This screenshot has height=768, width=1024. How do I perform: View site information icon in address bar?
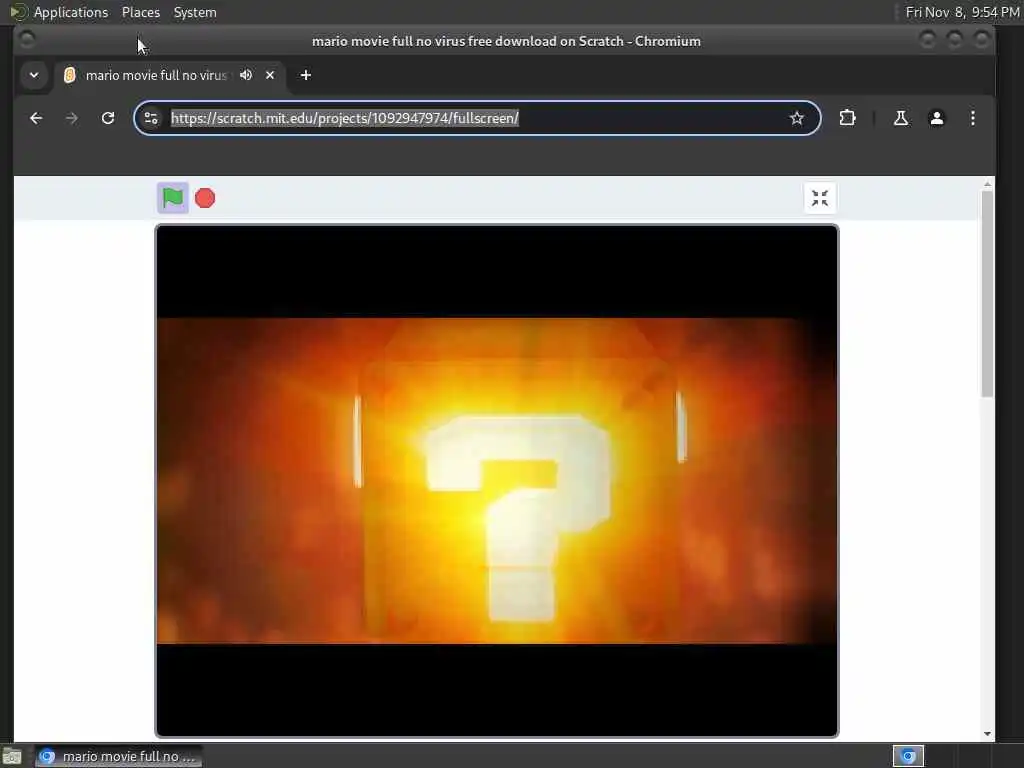click(152, 118)
